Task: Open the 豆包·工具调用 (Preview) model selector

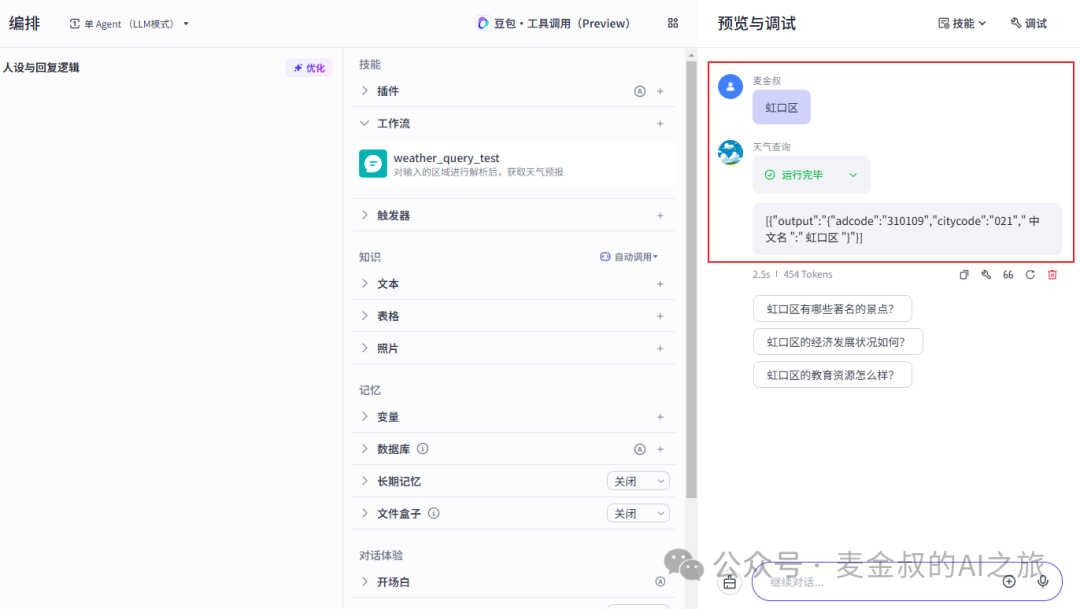Action: [553, 23]
